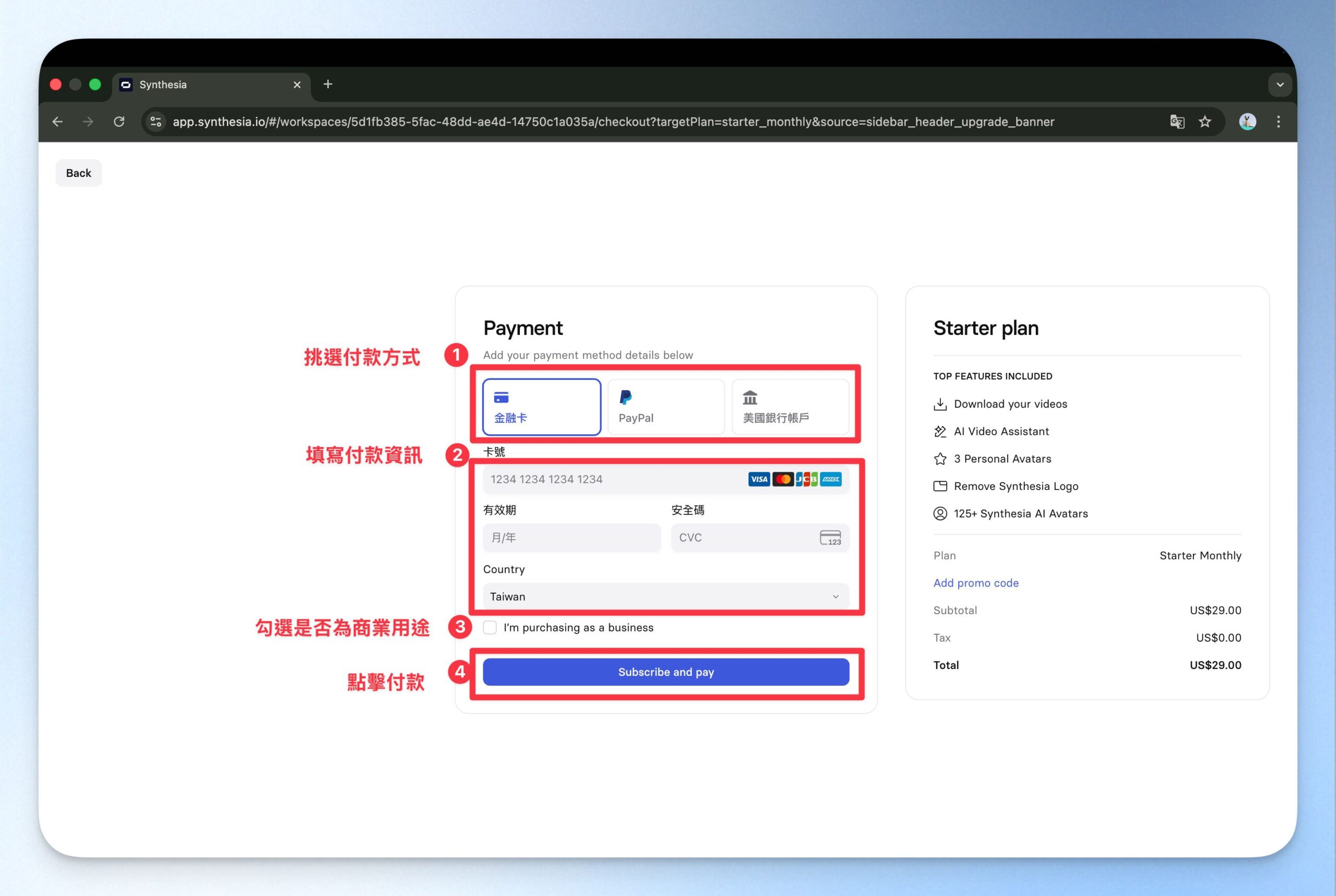Bookmark this page with the star icon
The height and width of the screenshot is (896, 1336).
(x=1204, y=122)
